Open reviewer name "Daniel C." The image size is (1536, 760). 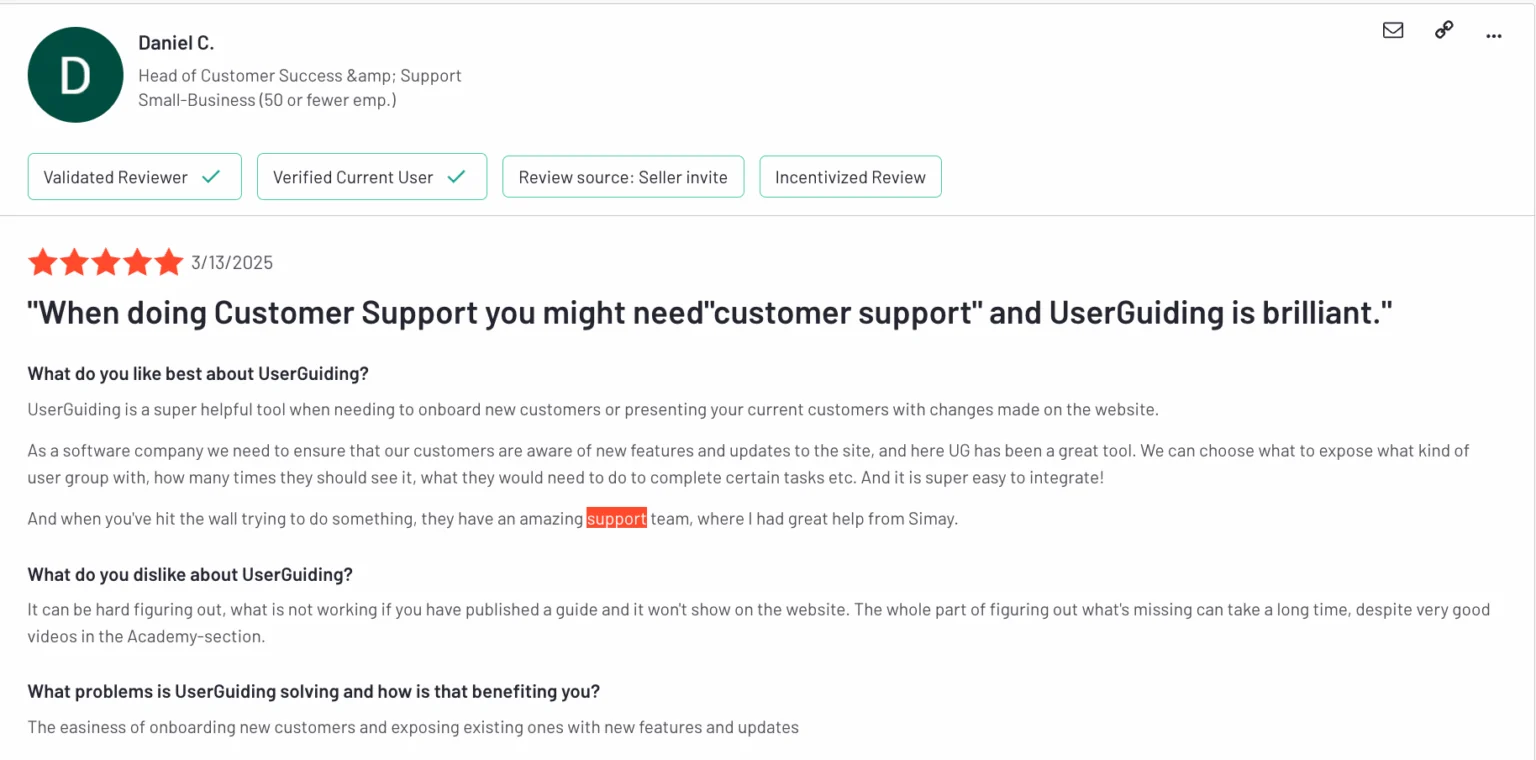tap(176, 43)
